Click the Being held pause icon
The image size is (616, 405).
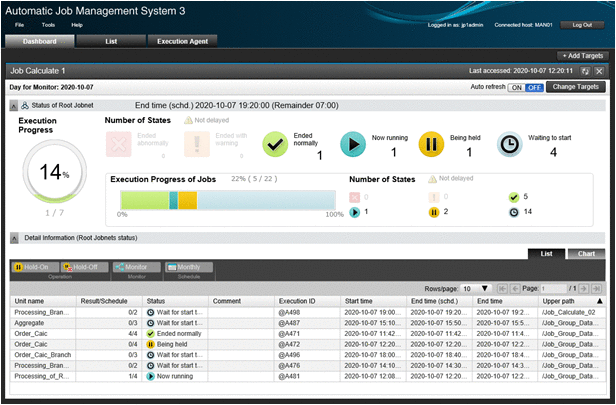click(431, 144)
